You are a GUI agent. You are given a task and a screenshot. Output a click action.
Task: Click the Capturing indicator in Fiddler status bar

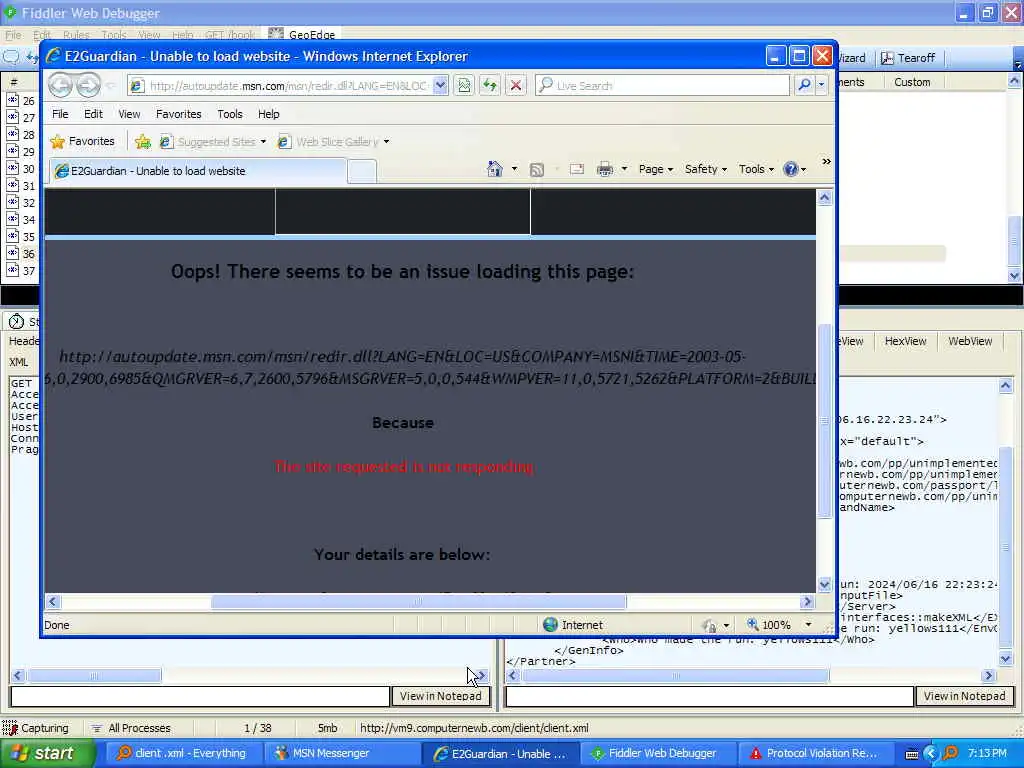[36, 728]
